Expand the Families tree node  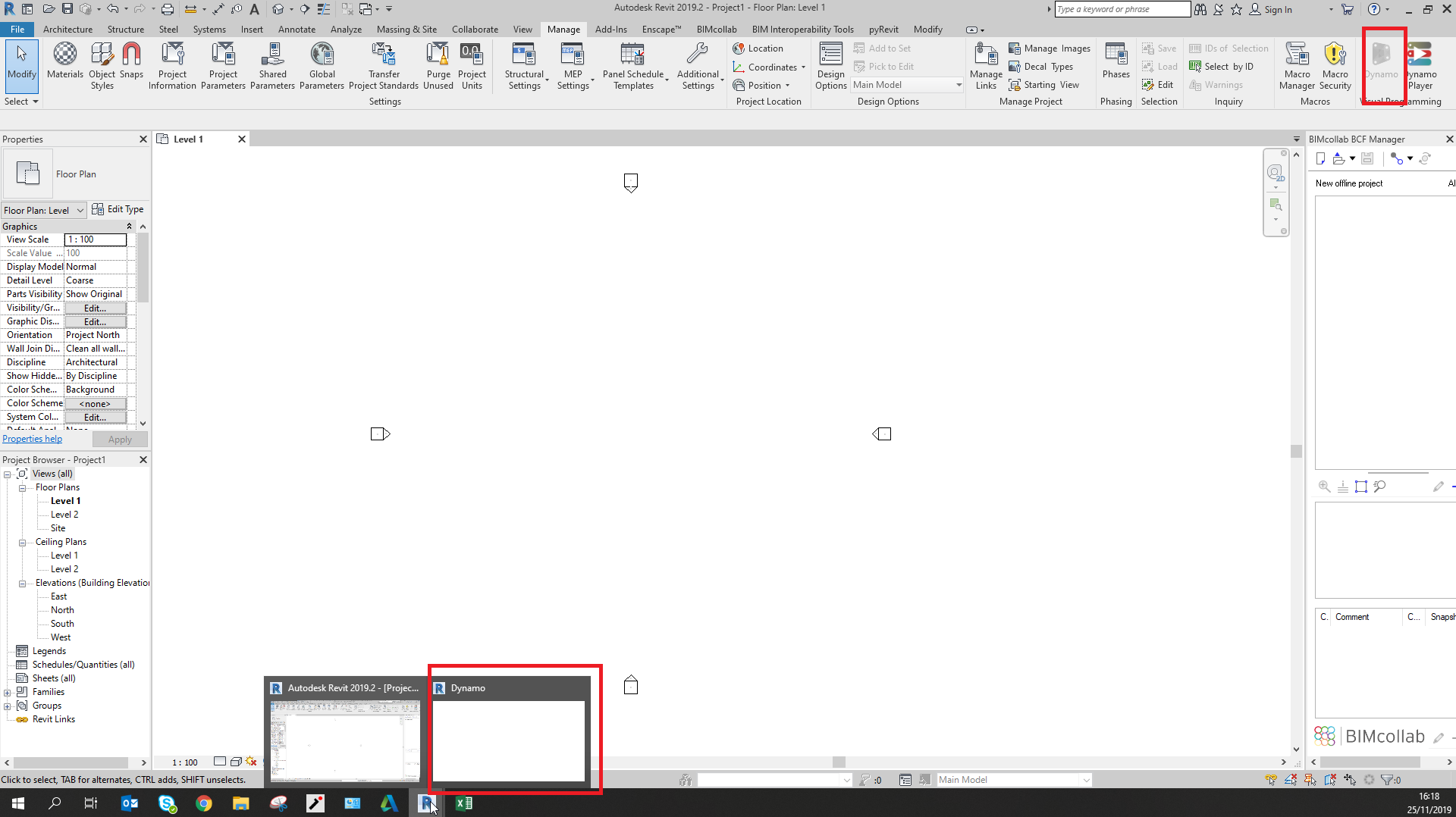point(7,692)
